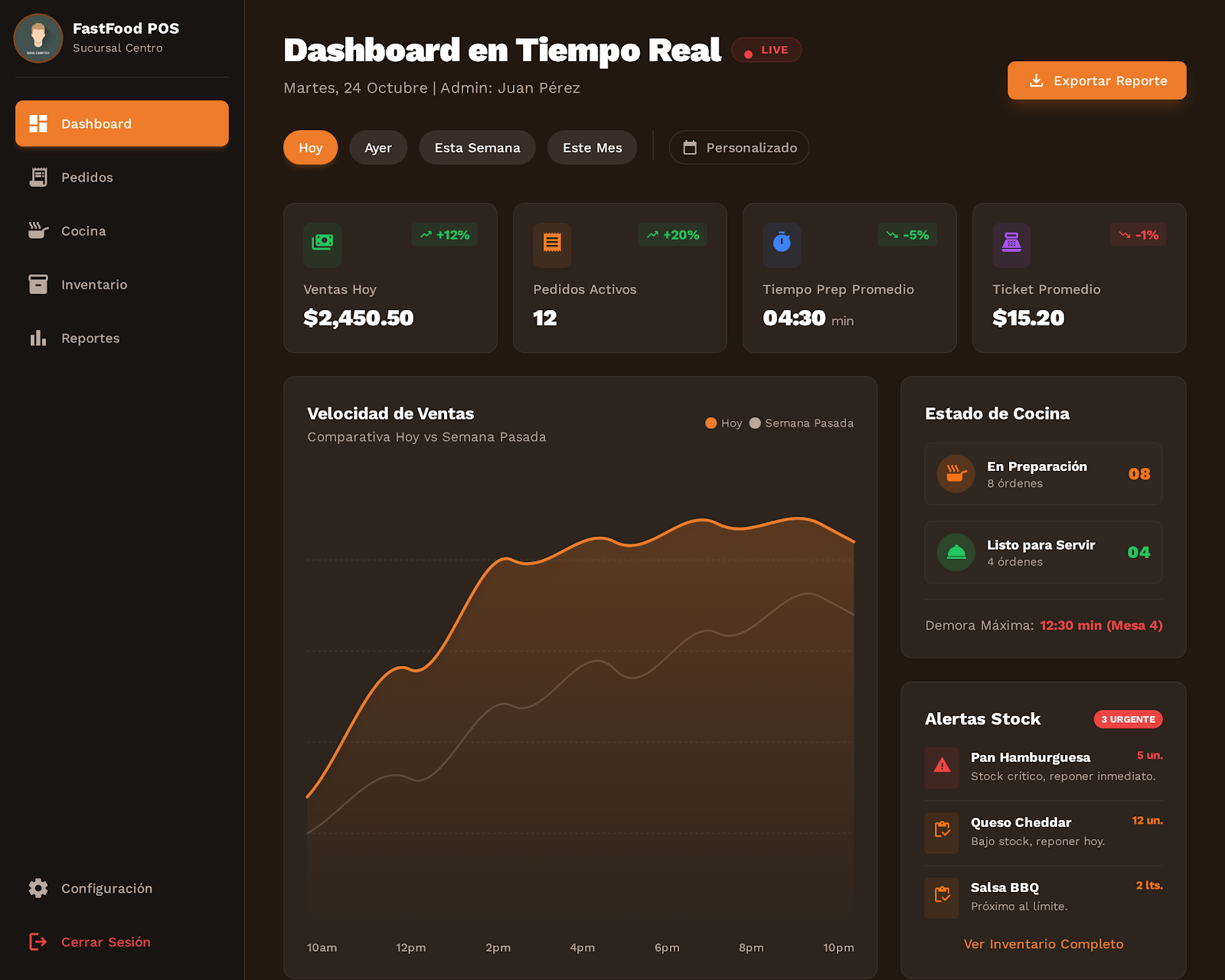Click the green money icon on Ventas Hoy
This screenshot has width=1225, height=980.
322,245
